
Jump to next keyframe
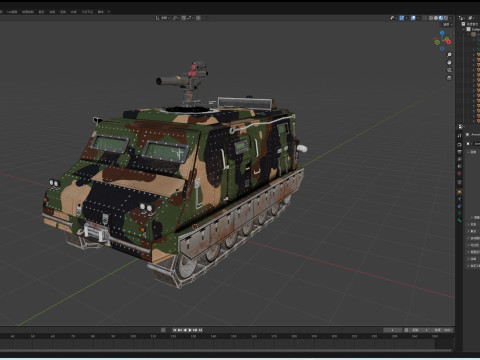195,330
